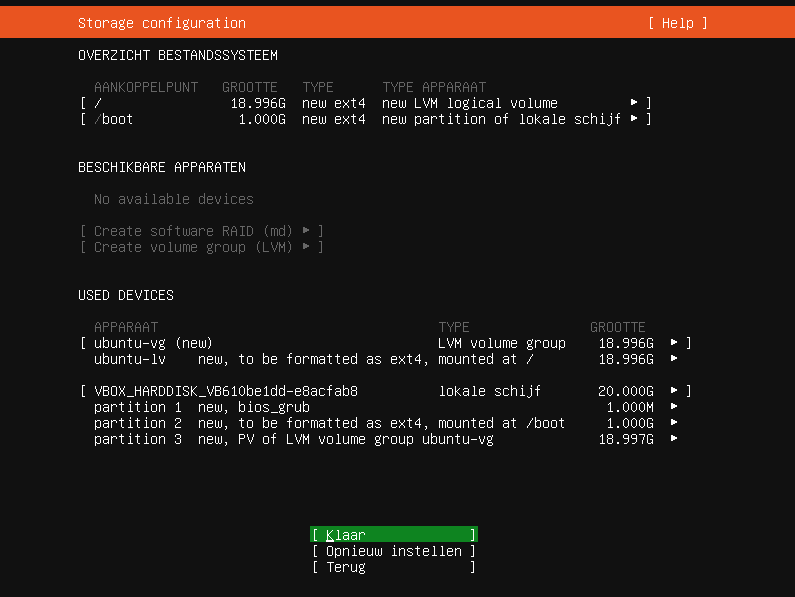This screenshot has height=597, width=795.
Task: Click OVERZICHT BESTANDSSYSTEEM heading
Action: point(178,55)
